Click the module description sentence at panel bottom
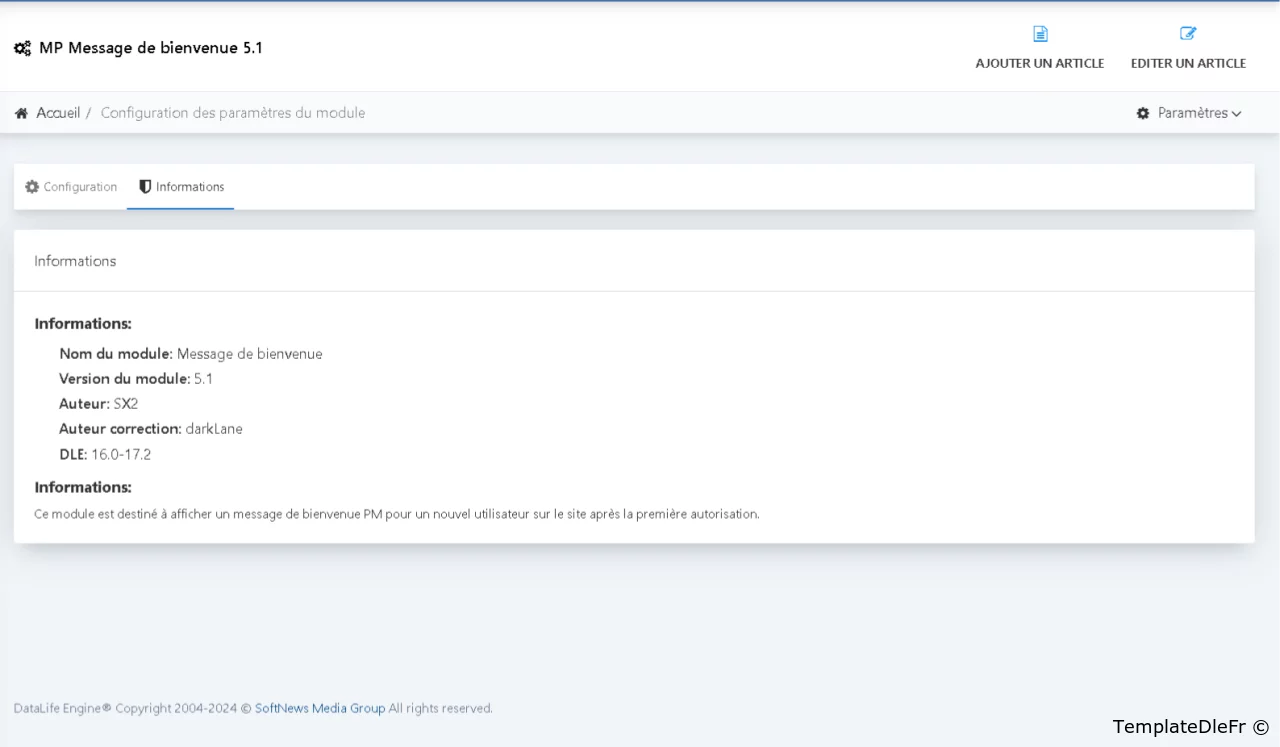 396,514
